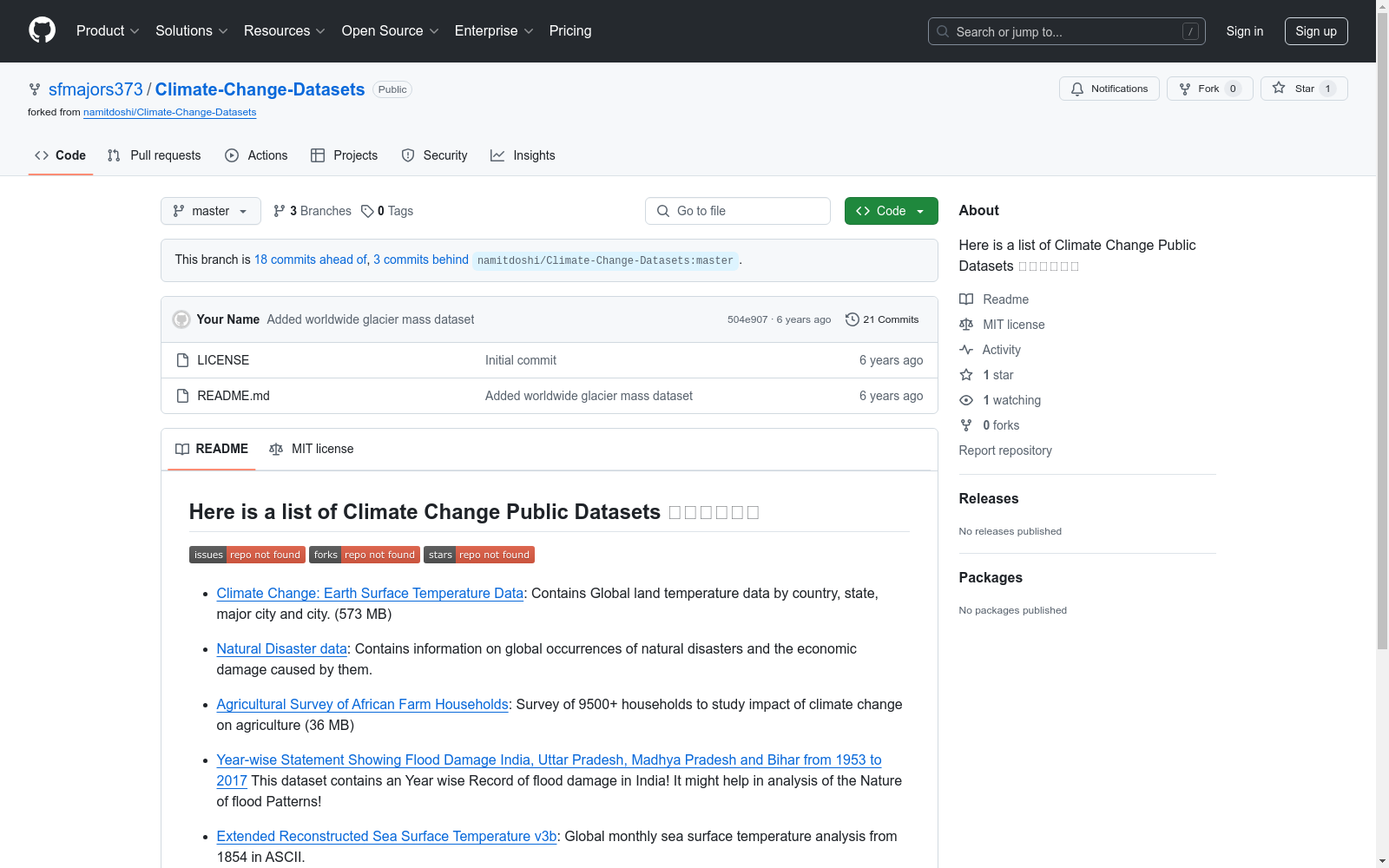Viewport: 1389px width, 868px height.
Task: Open the GitHub home logo
Action: [x=42, y=30]
